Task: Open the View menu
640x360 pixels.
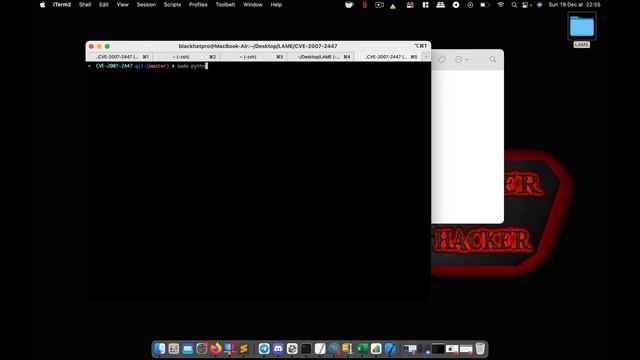Action: (122, 5)
